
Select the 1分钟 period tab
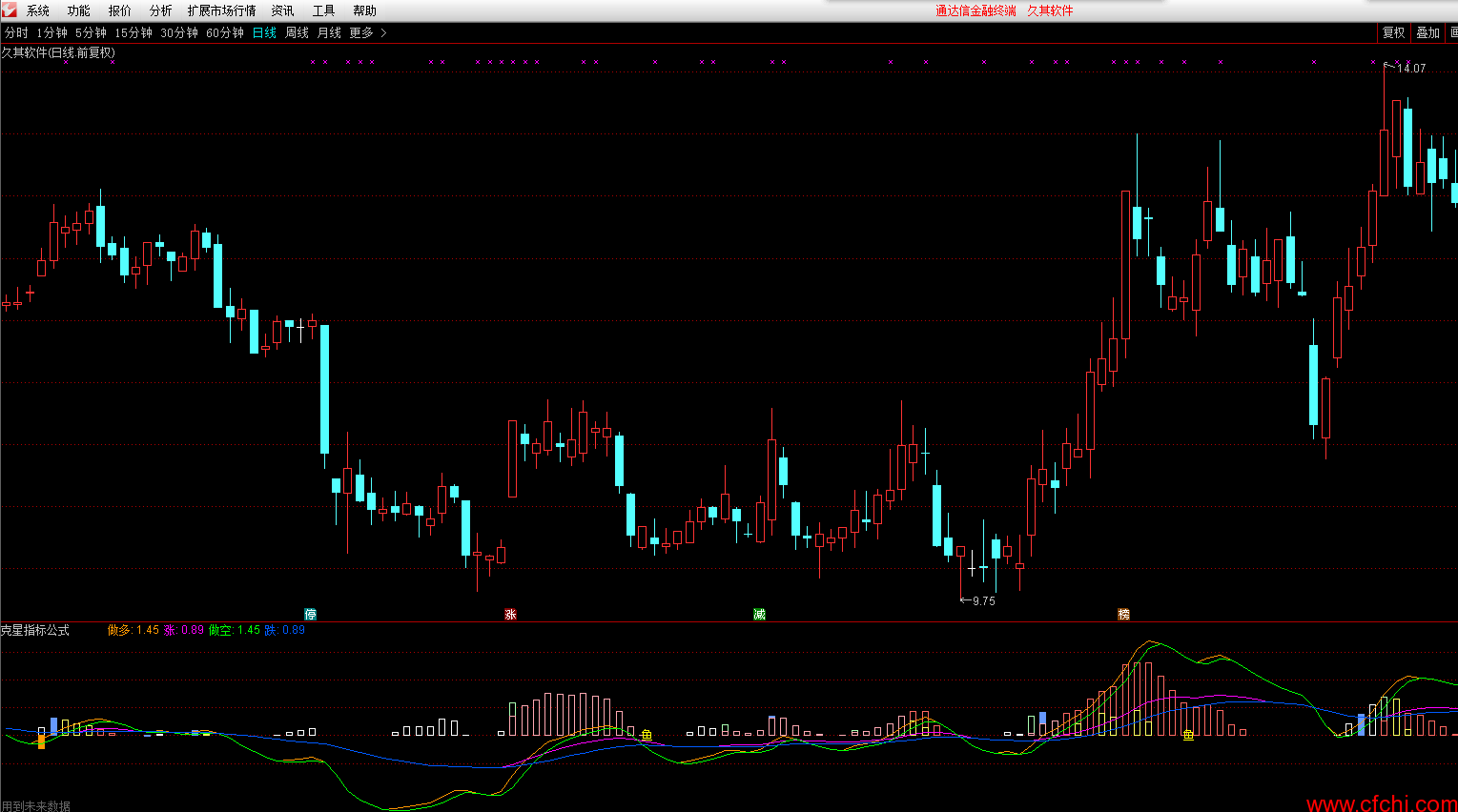pyautogui.click(x=52, y=32)
